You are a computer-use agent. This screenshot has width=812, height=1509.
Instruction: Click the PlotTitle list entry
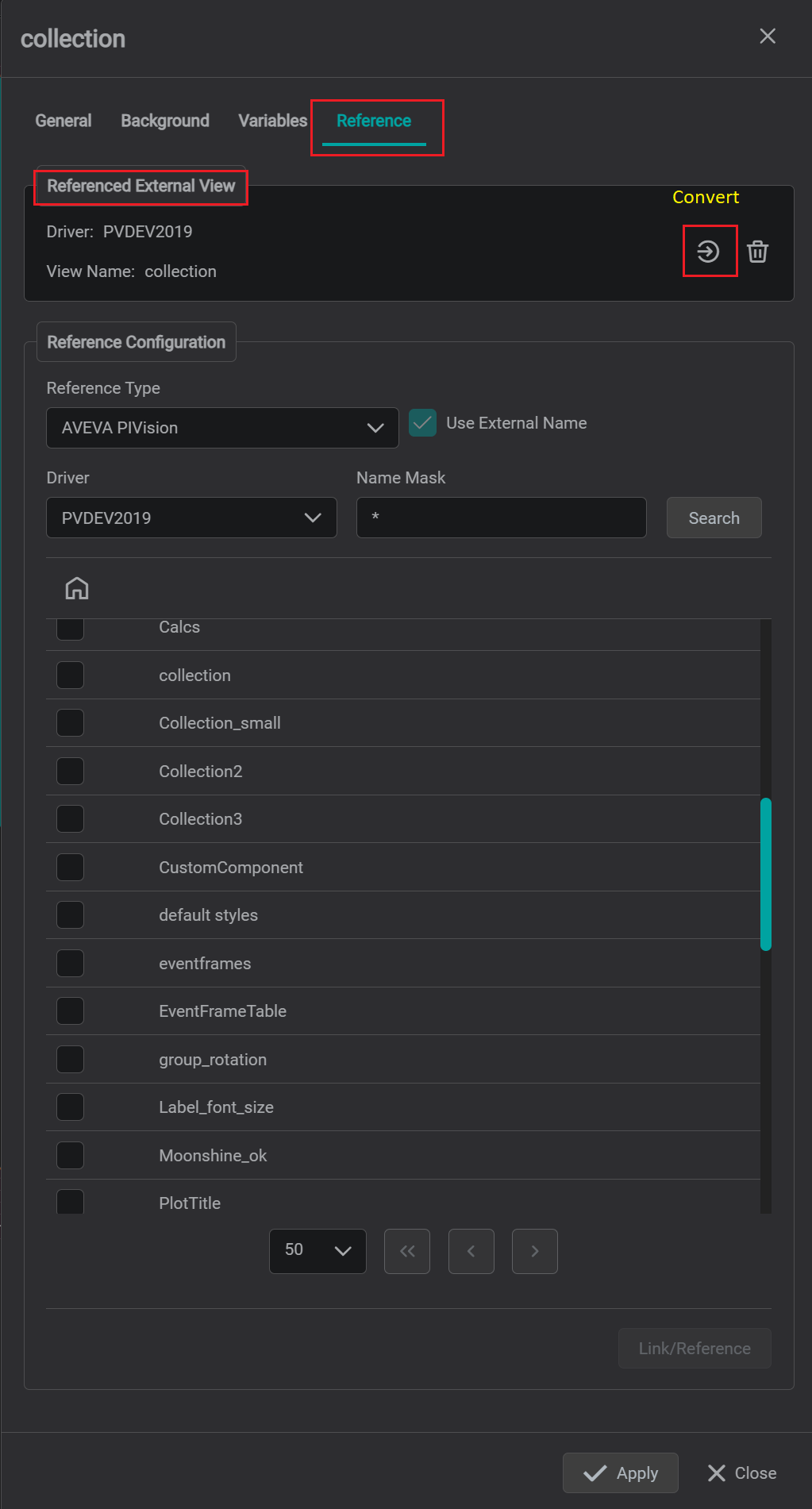point(190,1203)
